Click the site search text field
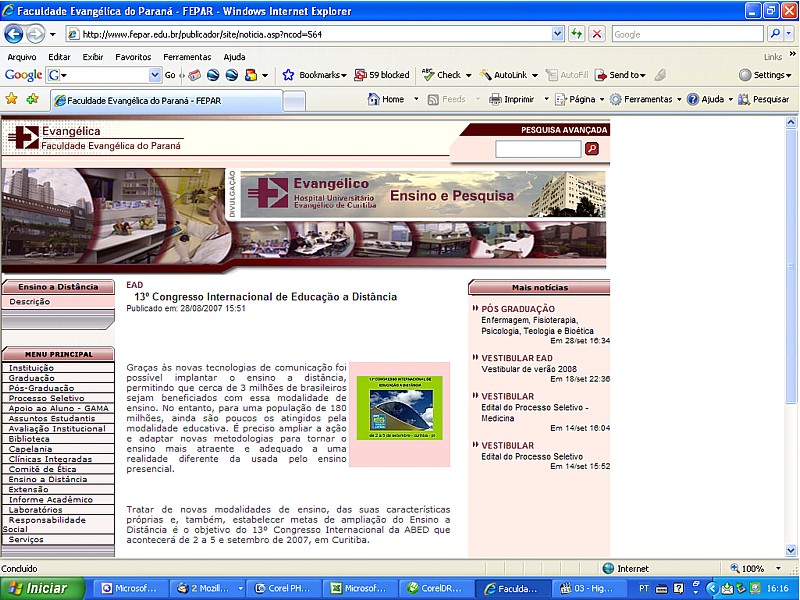Viewport: 800px width, 600px height. (x=538, y=148)
